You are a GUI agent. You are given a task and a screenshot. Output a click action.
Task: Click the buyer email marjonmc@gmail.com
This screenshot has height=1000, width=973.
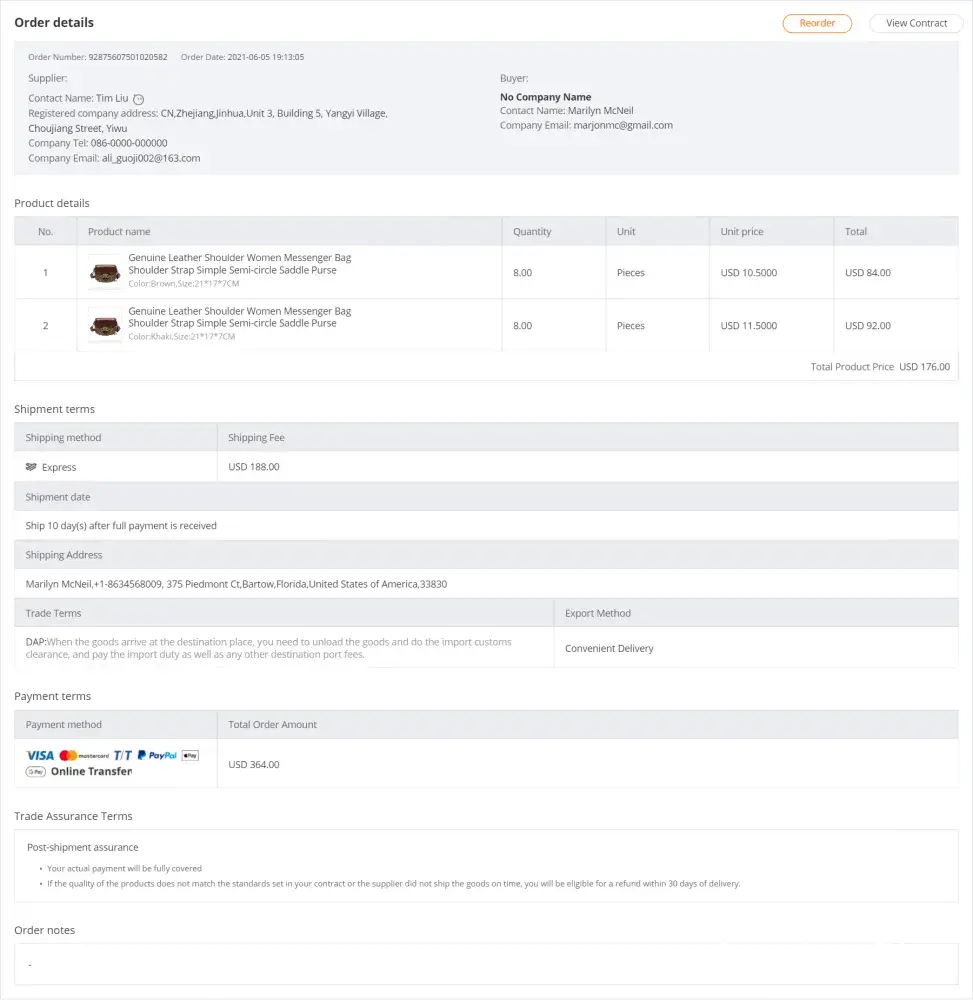(x=622, y=126)
